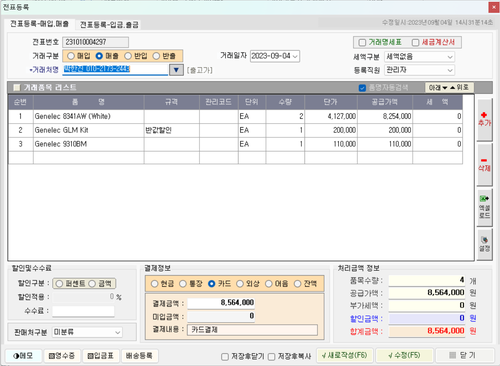
Task: Select the Genelec 9310BM row
Action: point(235,144)
